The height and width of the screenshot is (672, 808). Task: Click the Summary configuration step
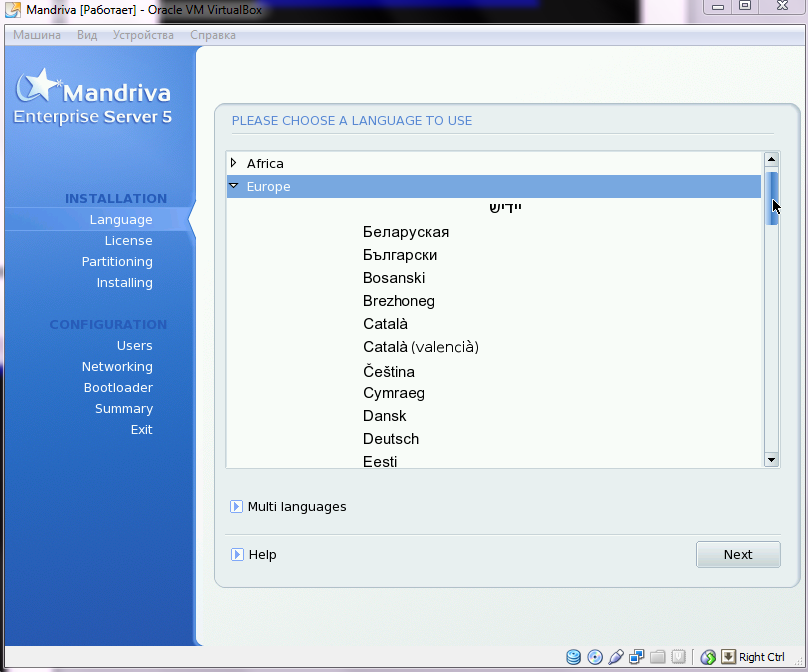coord(124,409)
